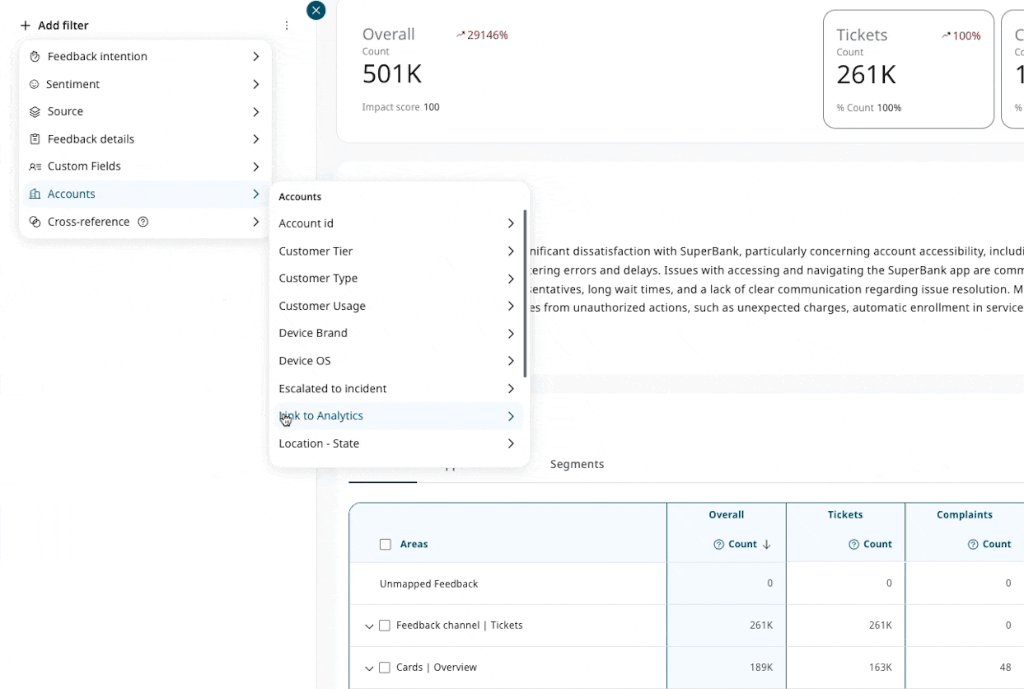Switch to the Segments tab
The width and height of the screenshot is (1024, 689).
tap(577, 464)
